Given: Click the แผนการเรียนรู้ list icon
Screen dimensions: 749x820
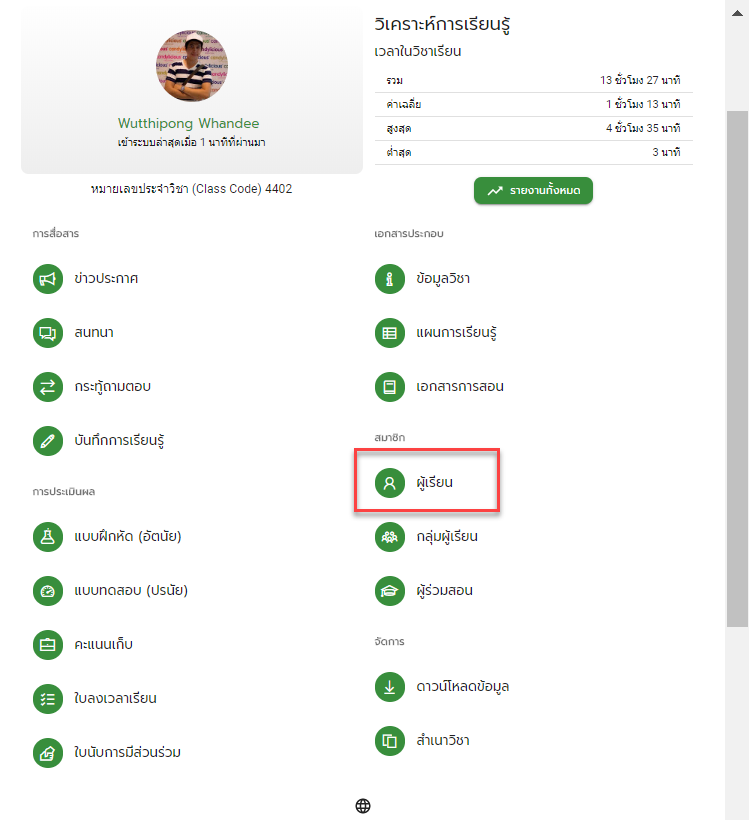Looking at the screenshot, I should pyautogui.click(x=390, y=333).
